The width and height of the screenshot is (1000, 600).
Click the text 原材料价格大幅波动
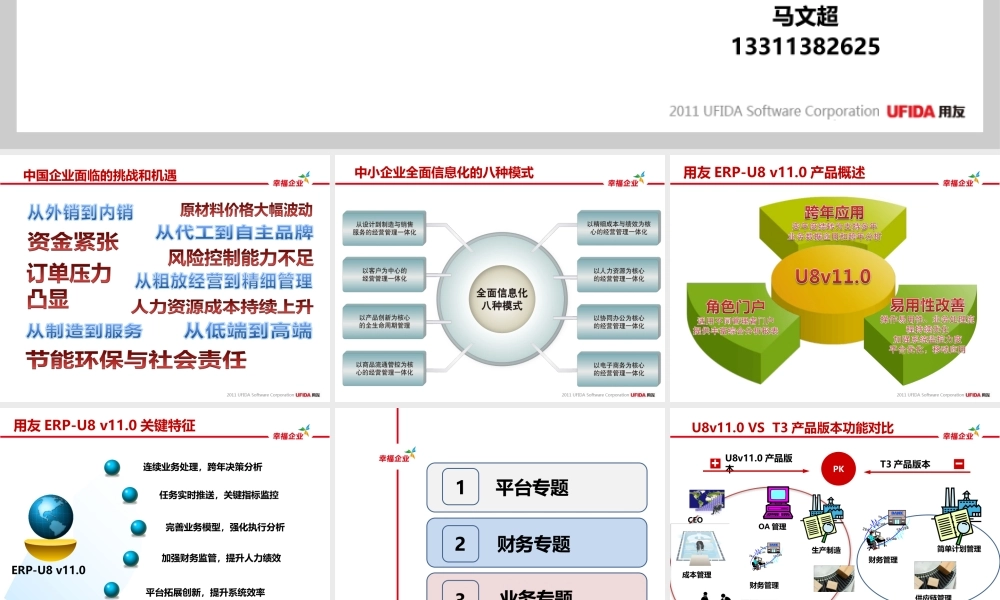tap(246, 210)
